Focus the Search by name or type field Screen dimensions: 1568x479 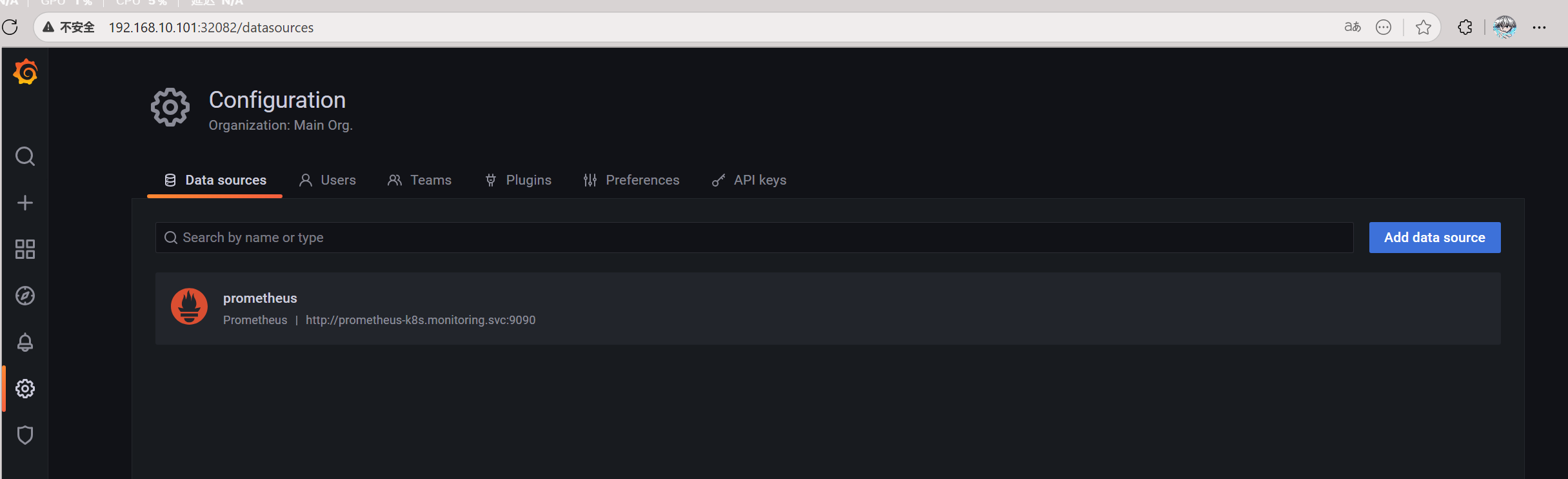754,238
